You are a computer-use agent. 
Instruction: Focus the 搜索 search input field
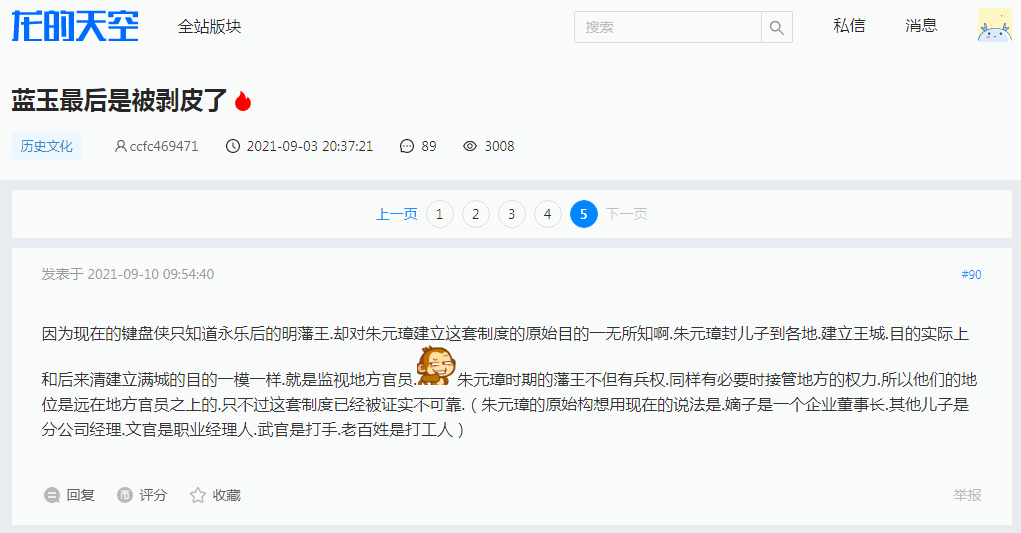tap(667, 27)
